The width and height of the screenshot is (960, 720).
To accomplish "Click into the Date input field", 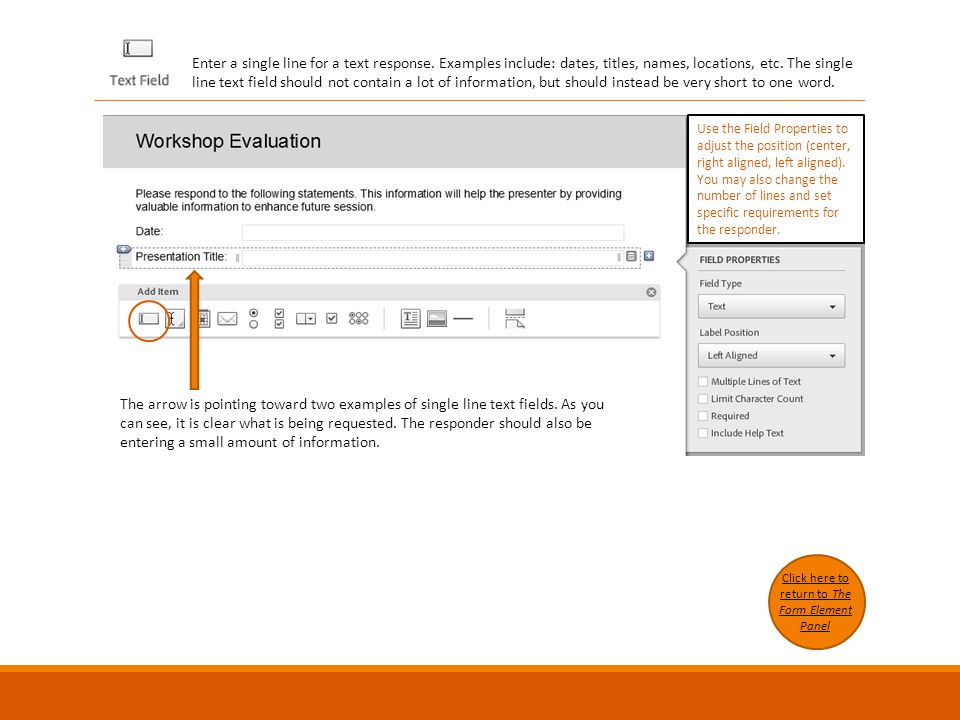I will (x=433, y=232).
